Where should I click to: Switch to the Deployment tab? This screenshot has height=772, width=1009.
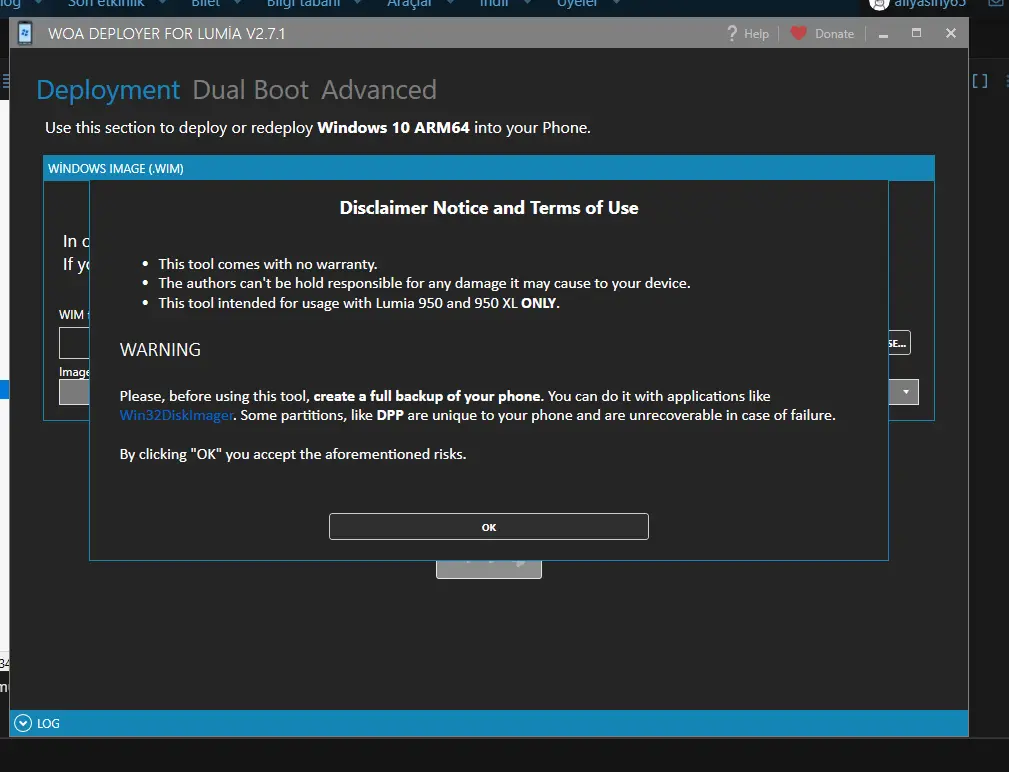[108, 90]
